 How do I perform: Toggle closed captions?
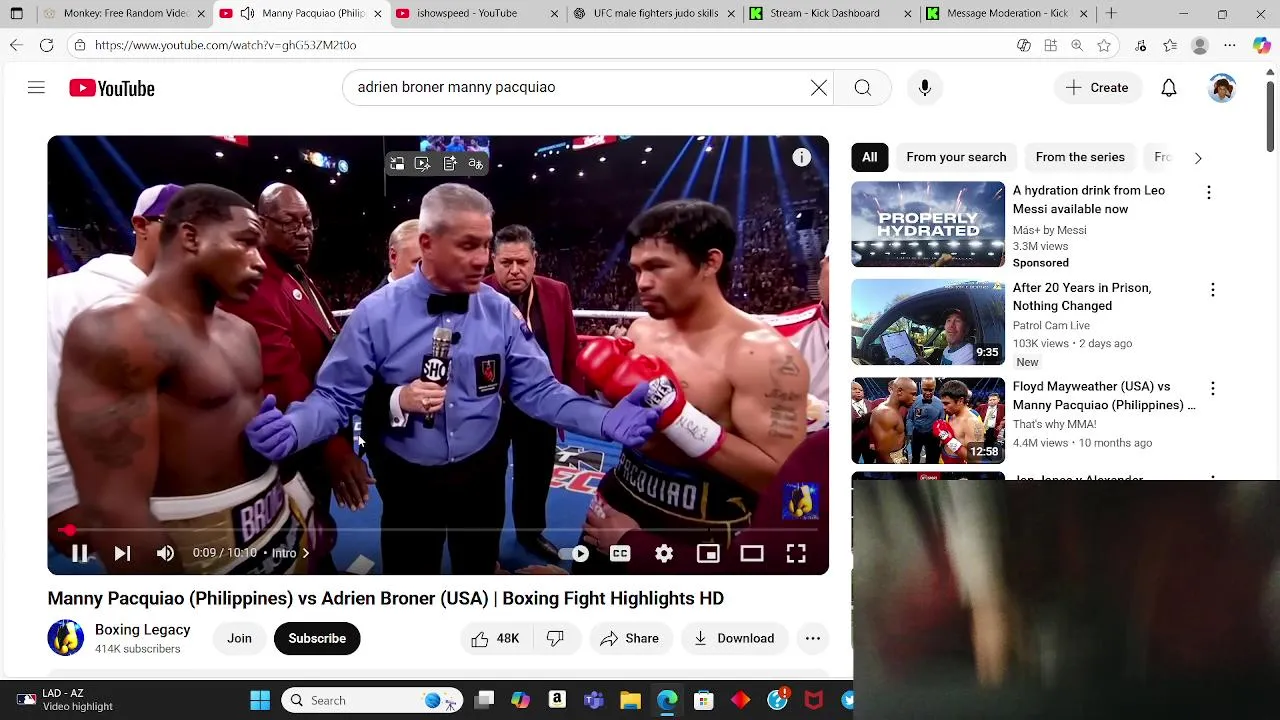click(x=620, y=553)
